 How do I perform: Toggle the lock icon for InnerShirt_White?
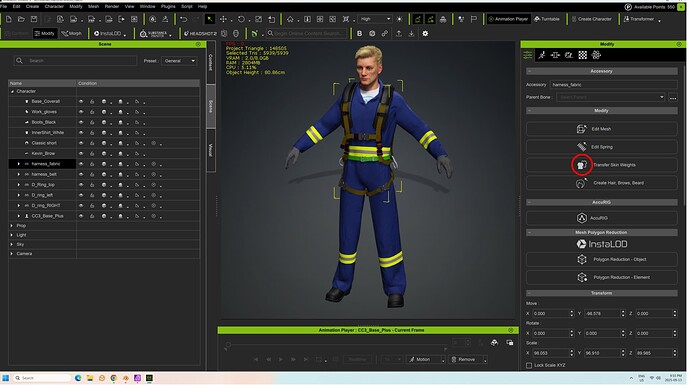(92, 133)
